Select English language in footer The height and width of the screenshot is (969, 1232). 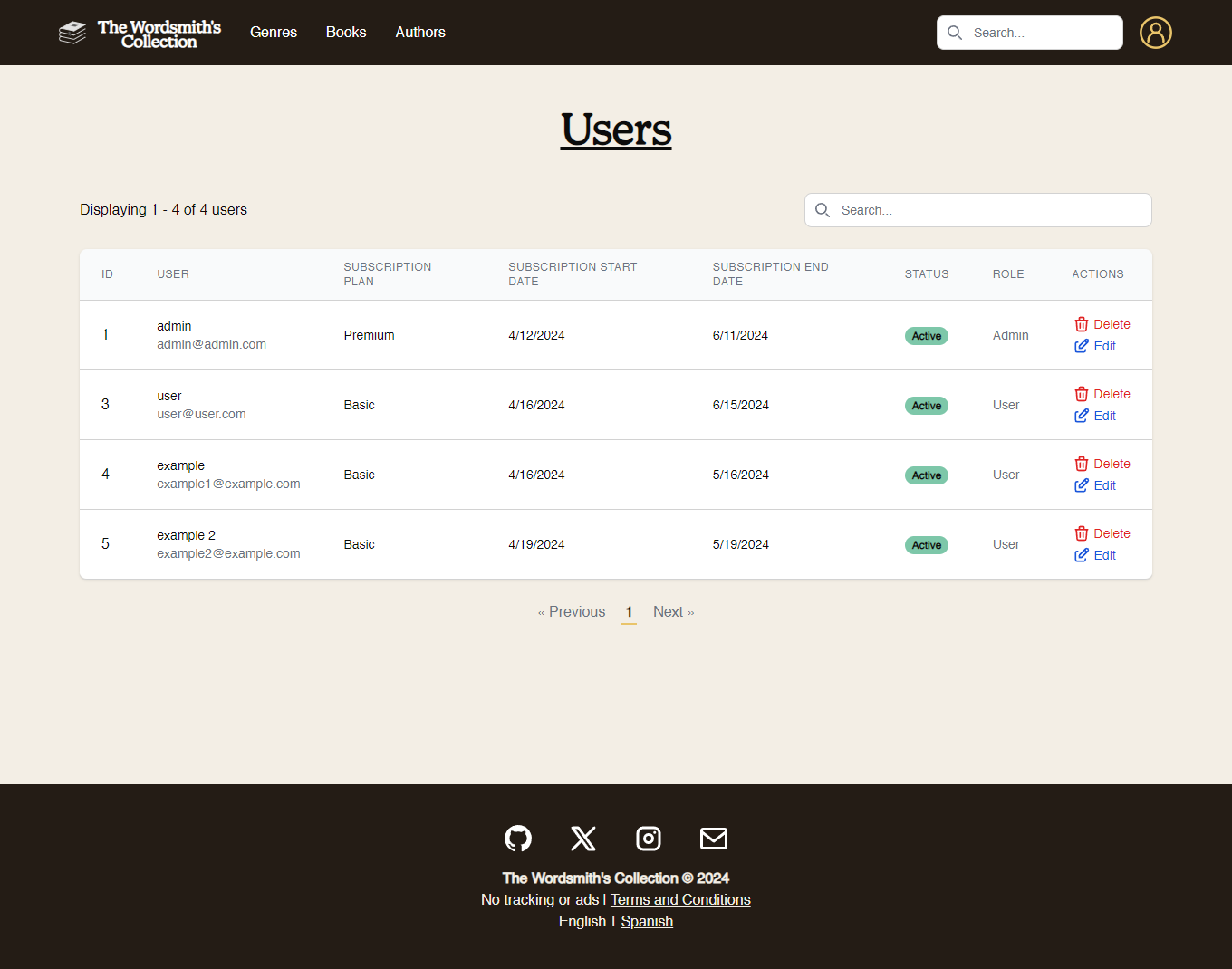coord(582,921)
